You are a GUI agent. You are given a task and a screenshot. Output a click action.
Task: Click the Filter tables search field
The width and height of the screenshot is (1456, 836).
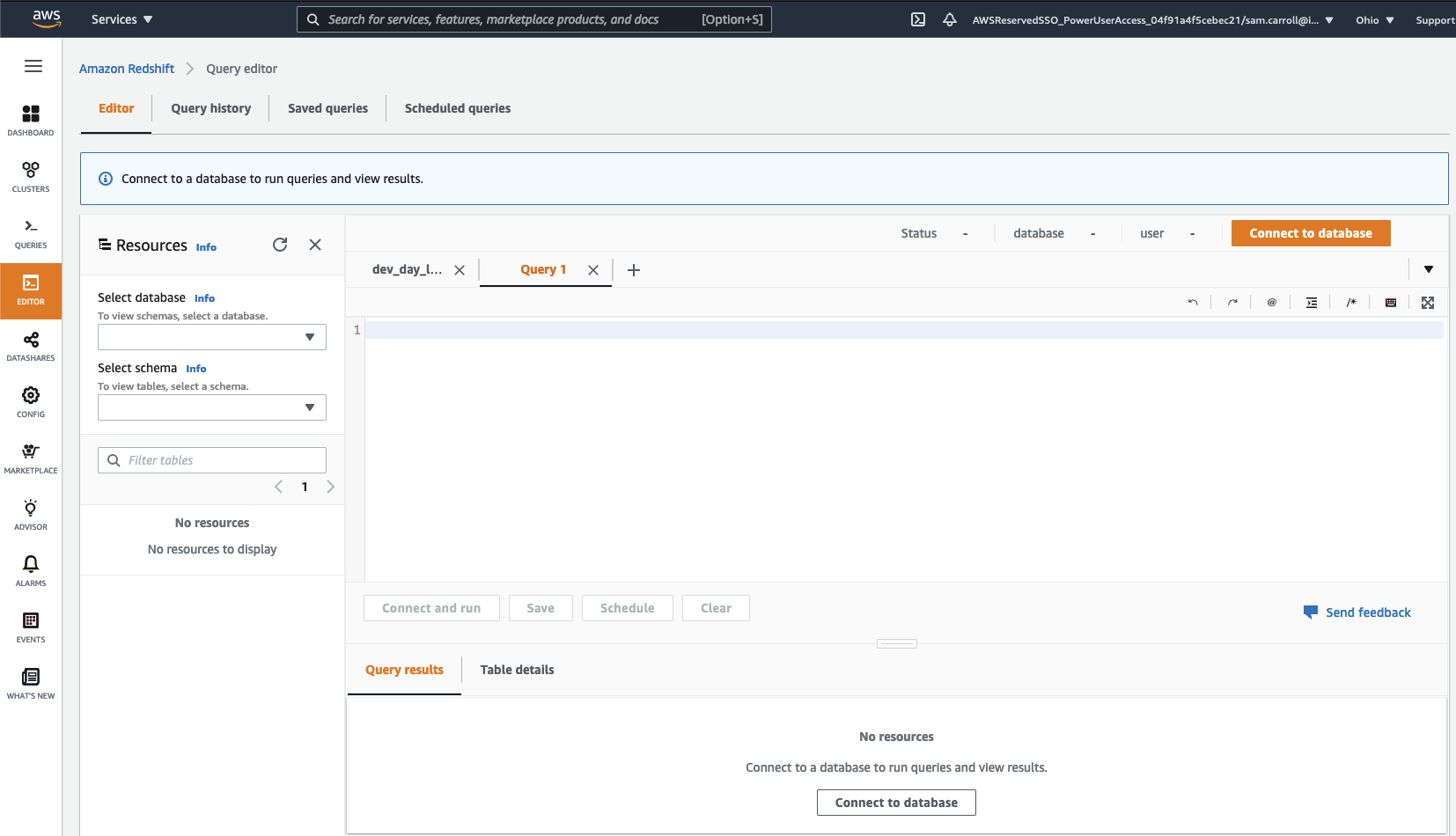pos(212,460)
